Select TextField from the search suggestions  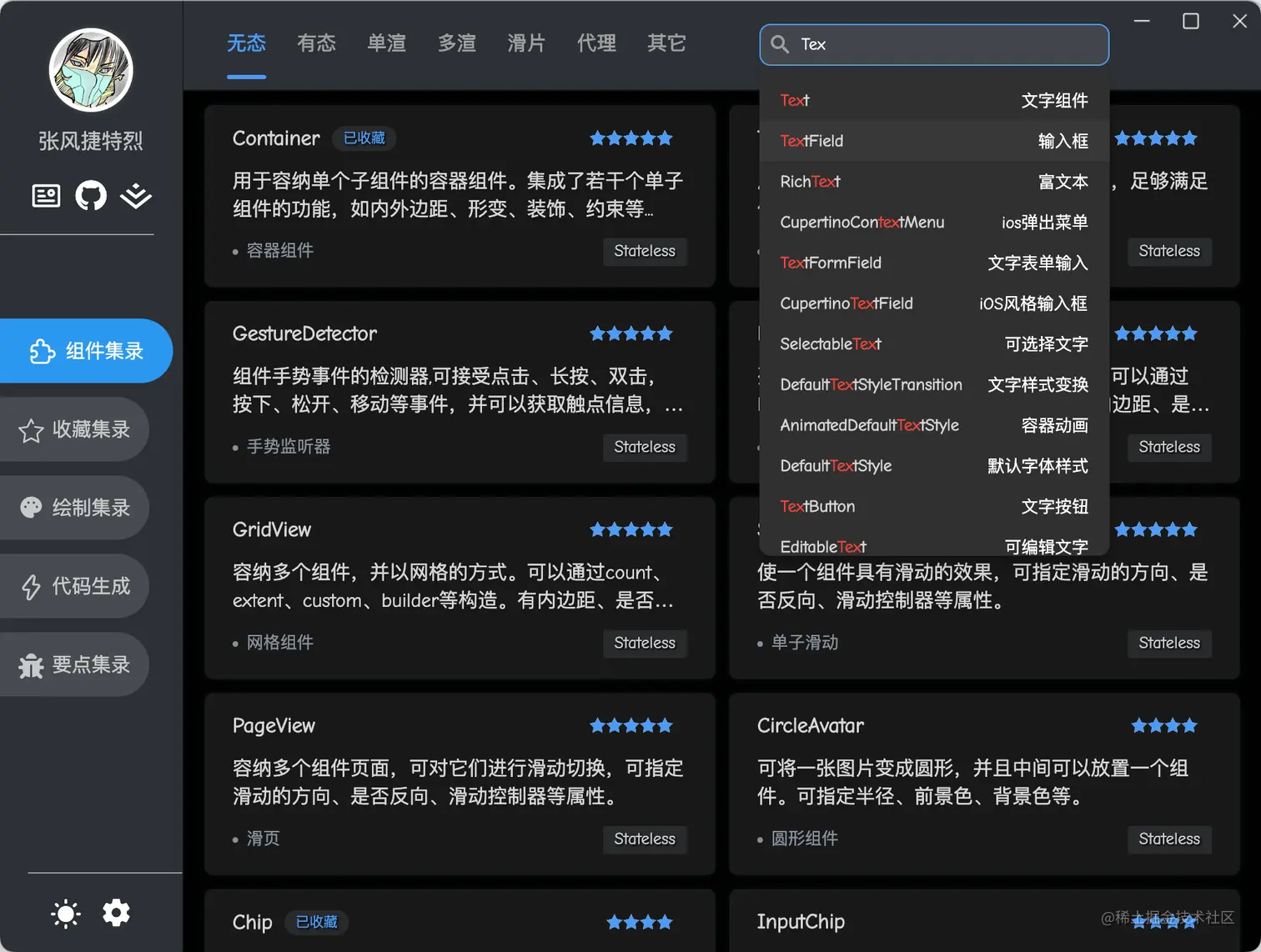(933, 141)
